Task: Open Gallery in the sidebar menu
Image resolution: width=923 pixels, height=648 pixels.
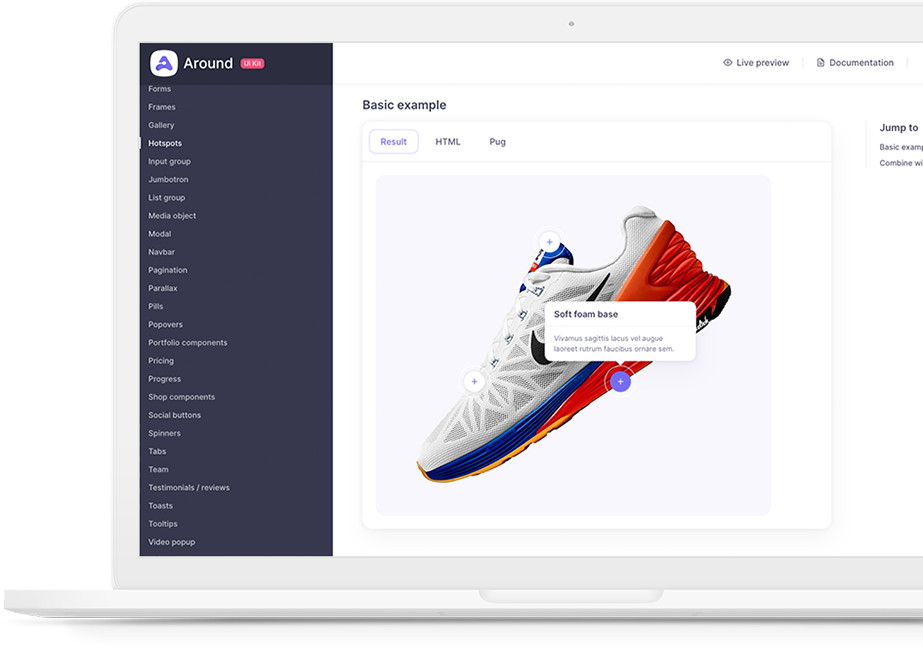Action: (x=161, y=125)
